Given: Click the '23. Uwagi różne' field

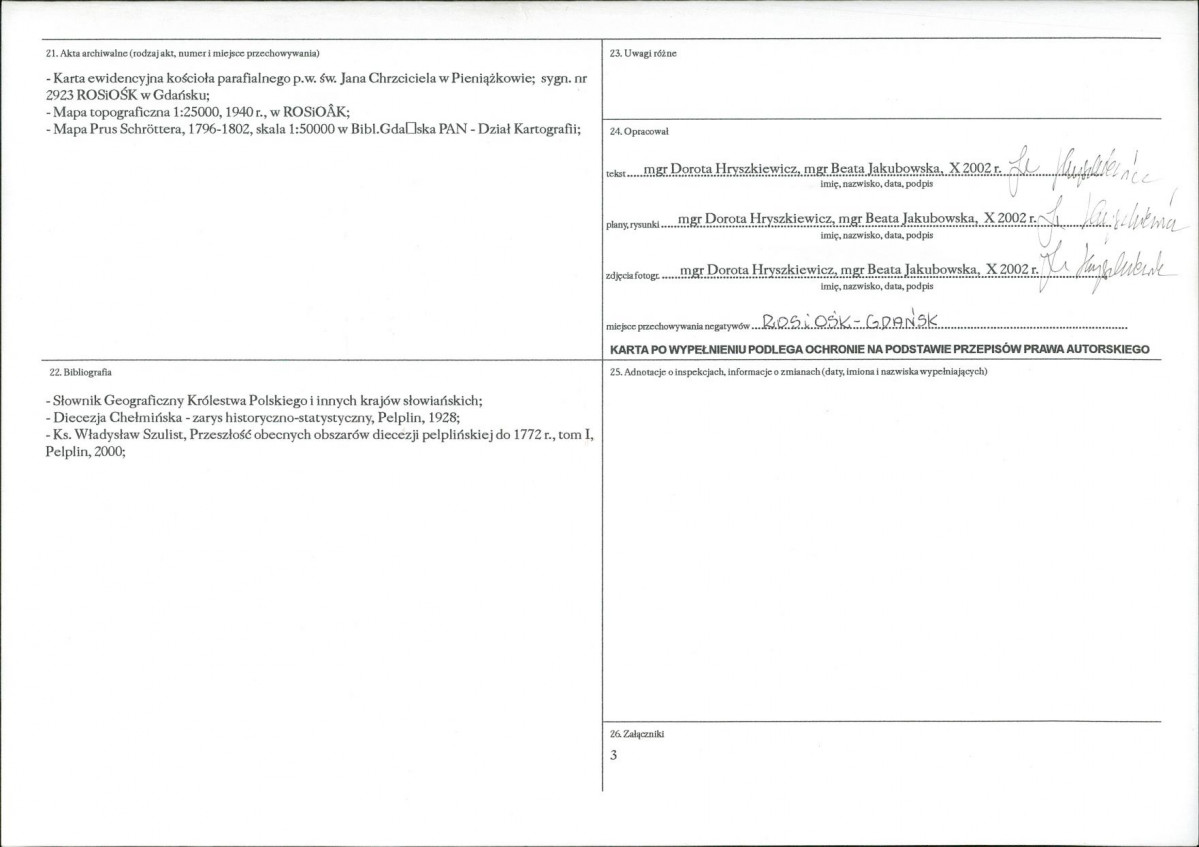Looking at the screenshot, I should [x=882, y=79].
